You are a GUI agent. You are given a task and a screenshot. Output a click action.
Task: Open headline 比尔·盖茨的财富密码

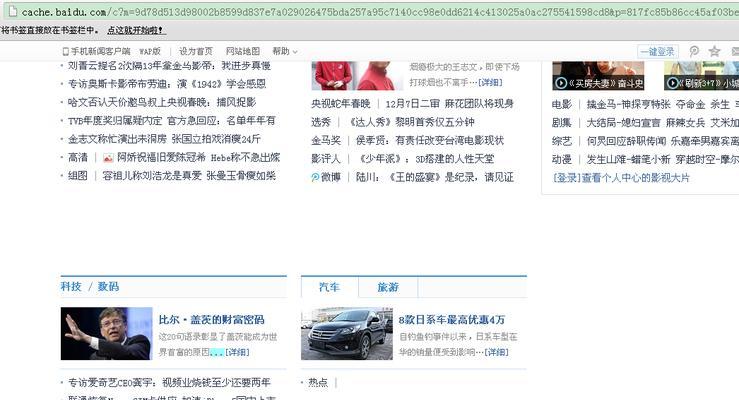pyautogui.click(x=211, y=319)
